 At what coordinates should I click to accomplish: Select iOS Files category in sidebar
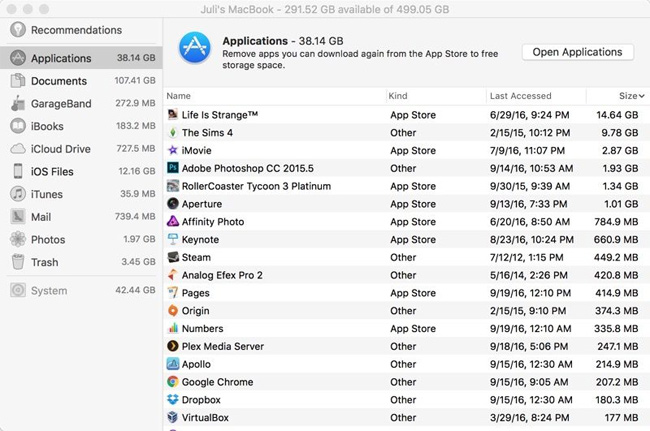81,171
